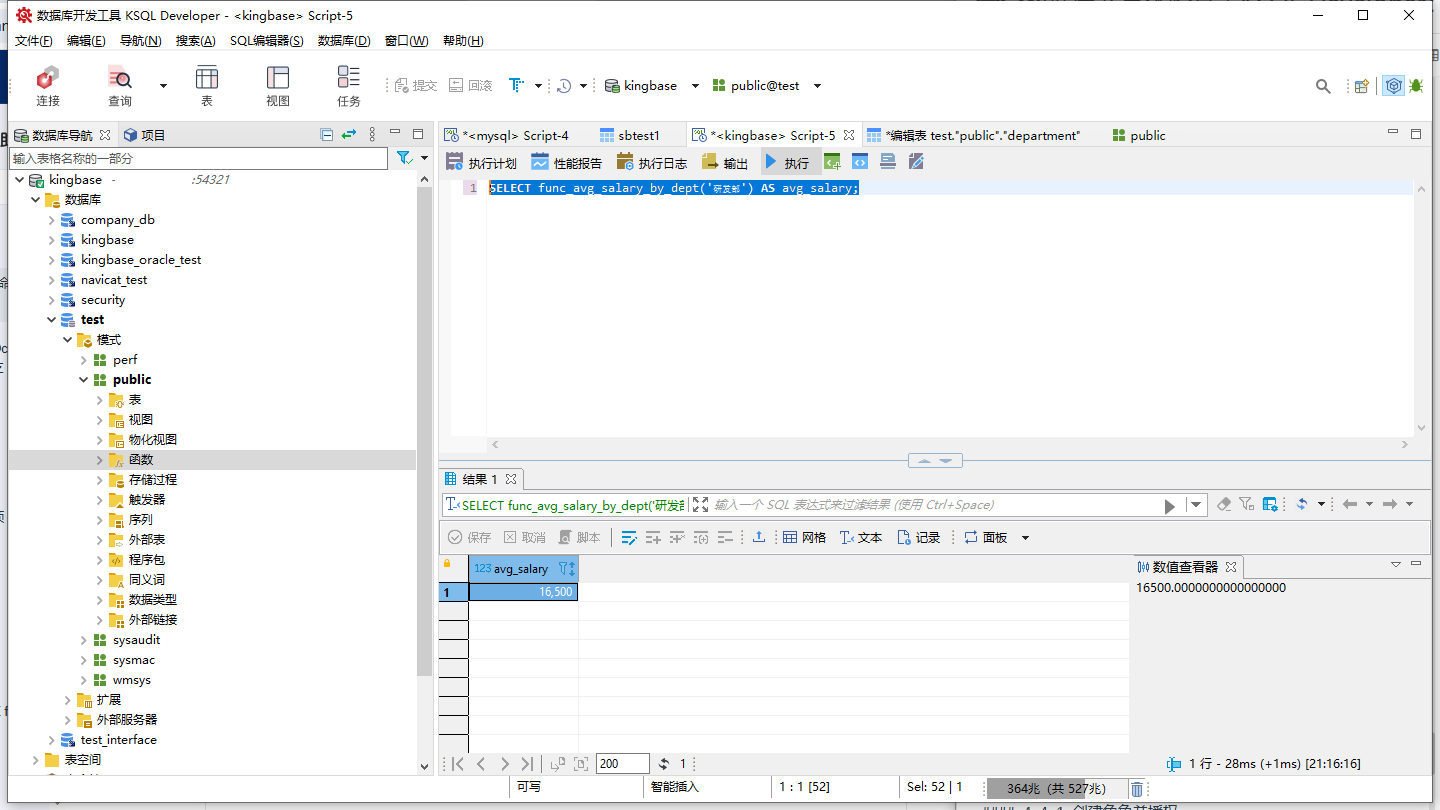Open the 任务 (Tasks) toolbar icon
The height and width of the screenshot is (810, 1440).
pyautogui.click(x=348, y=86)
